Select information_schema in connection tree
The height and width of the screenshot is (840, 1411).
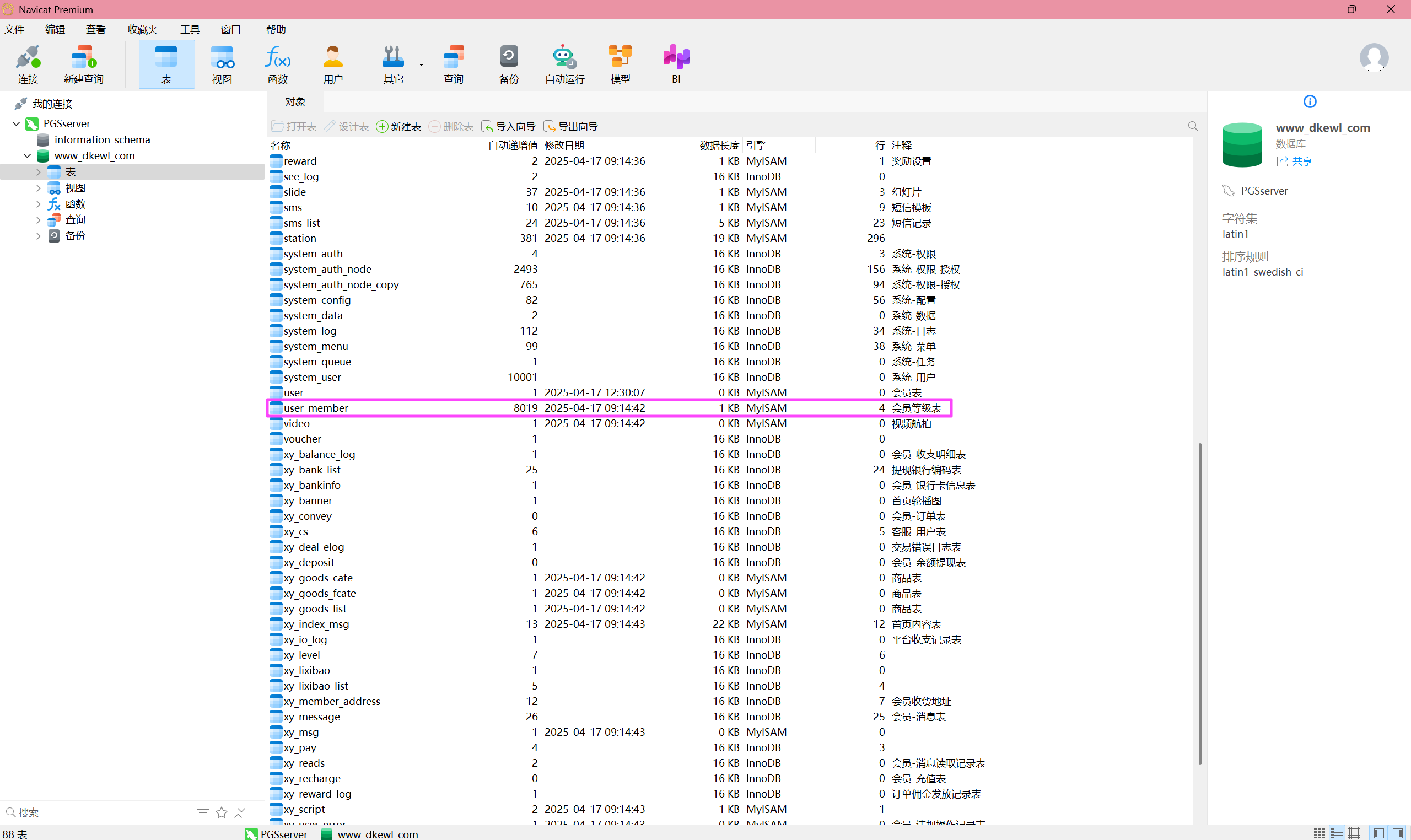103,140
